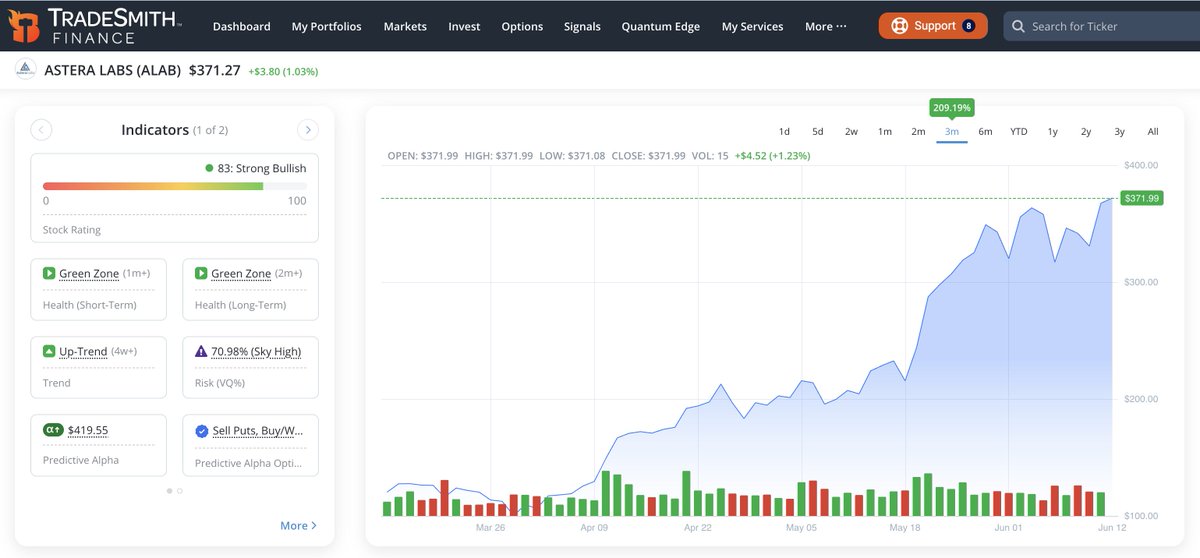Select the 2m chart range

(x=918, y=131)
